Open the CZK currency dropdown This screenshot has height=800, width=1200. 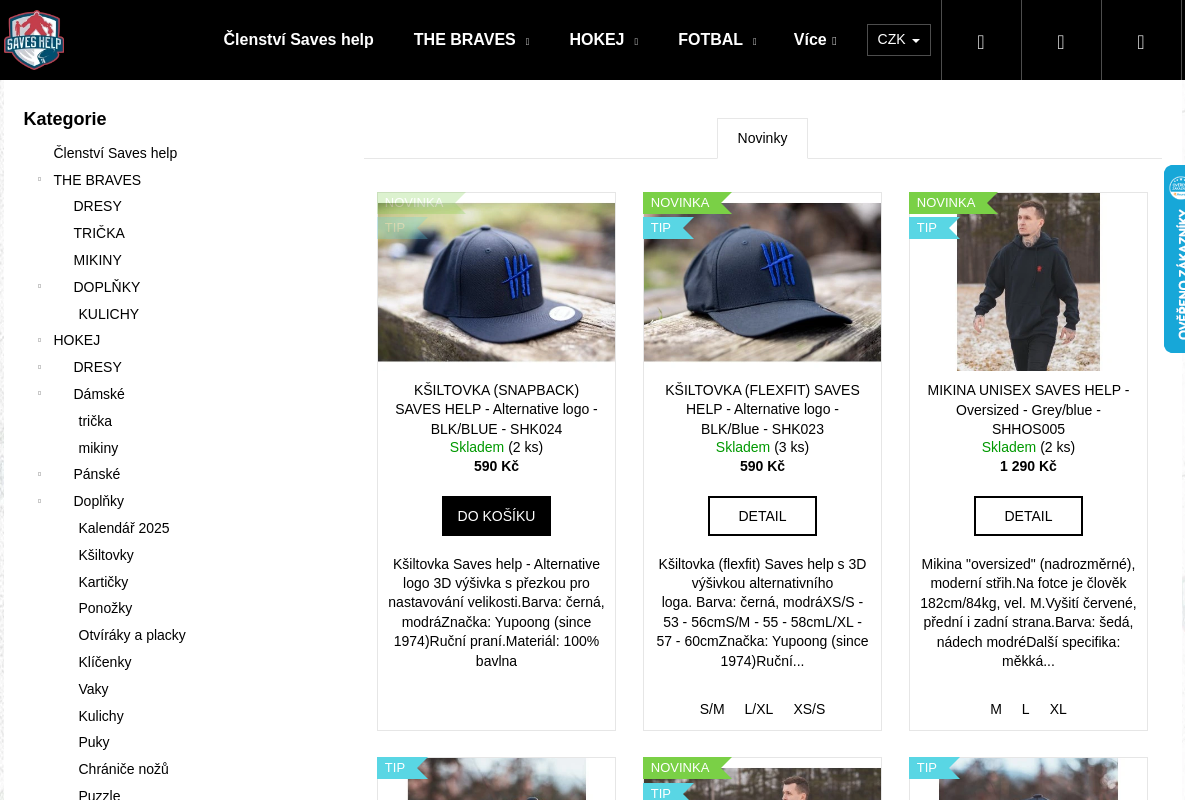click(x=899, y=40)
